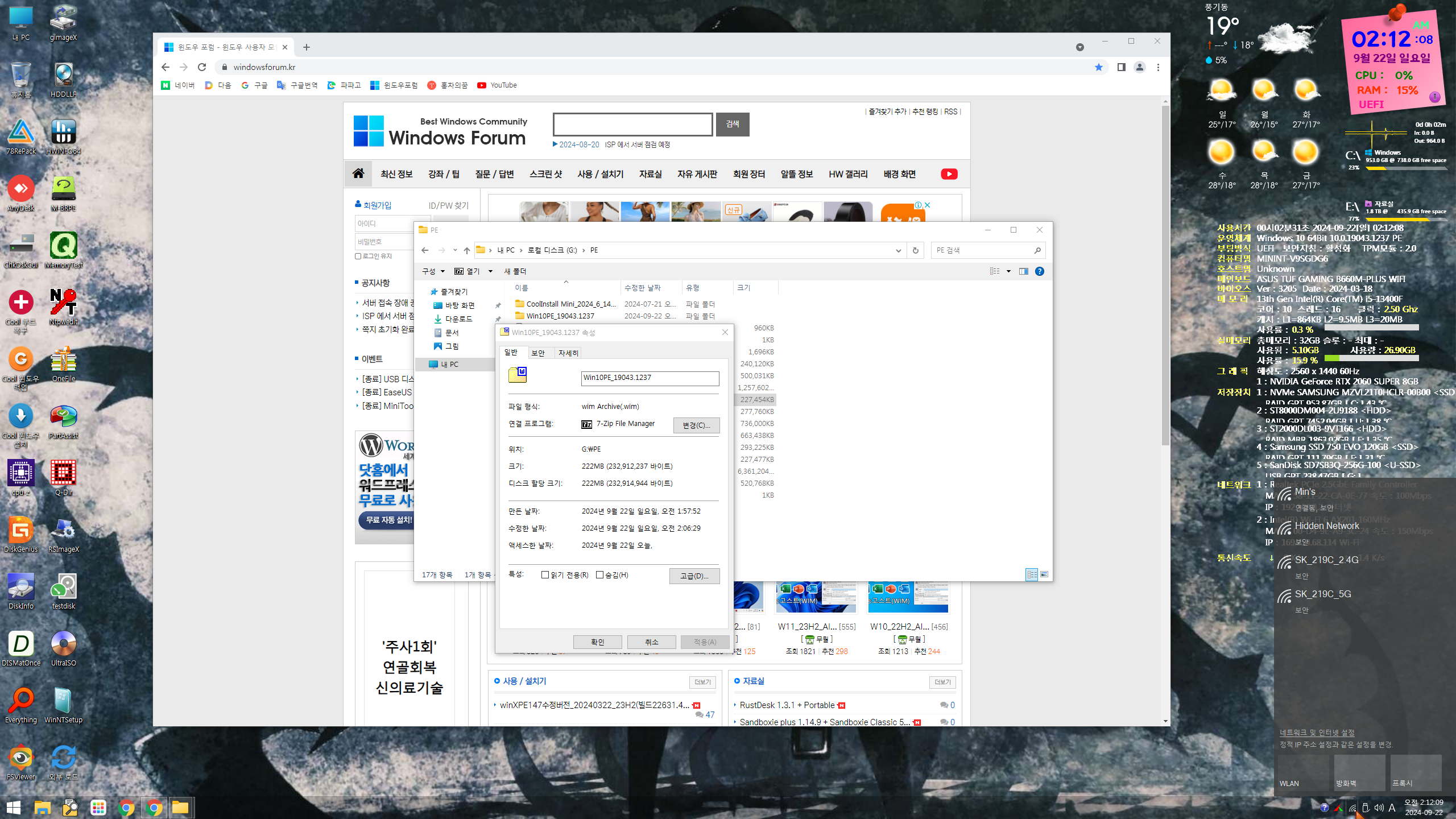Open view options dropdown arrow in Explorer

point(1008,271)
